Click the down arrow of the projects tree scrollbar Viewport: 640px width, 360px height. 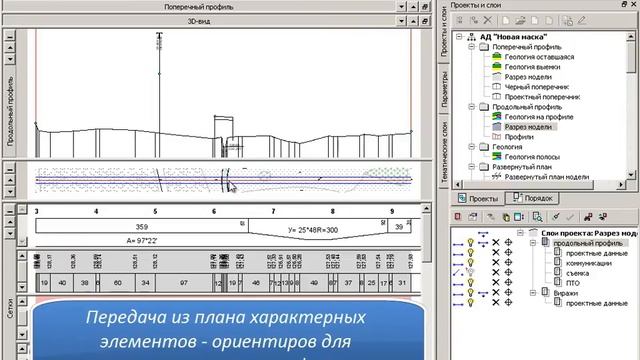coord(631,174)
